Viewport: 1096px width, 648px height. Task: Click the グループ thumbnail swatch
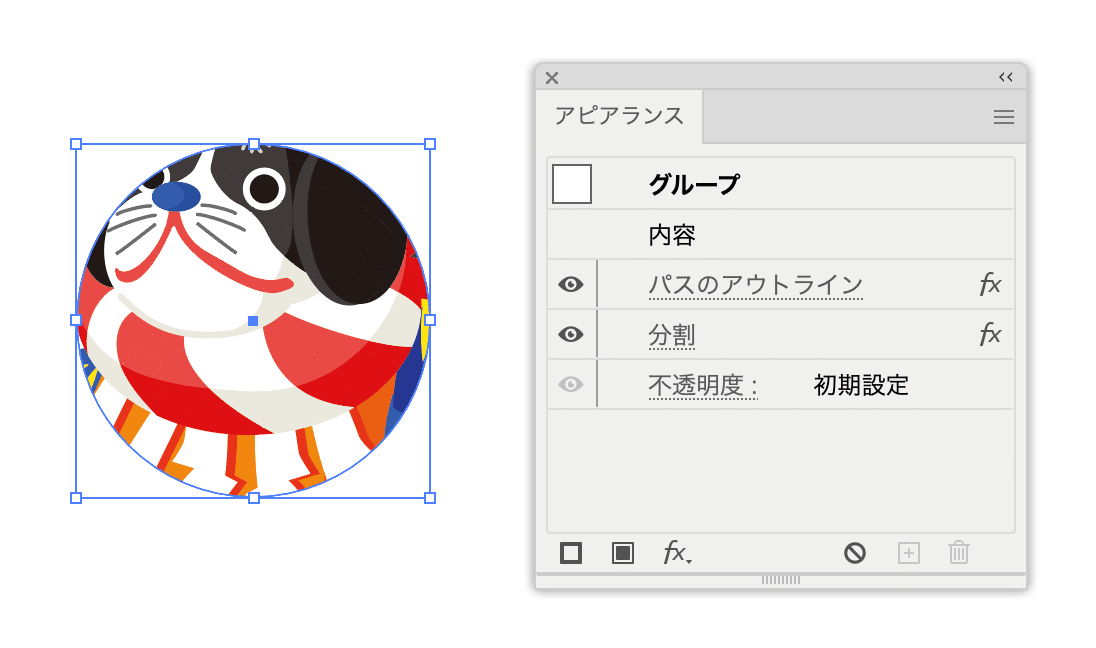572,184
